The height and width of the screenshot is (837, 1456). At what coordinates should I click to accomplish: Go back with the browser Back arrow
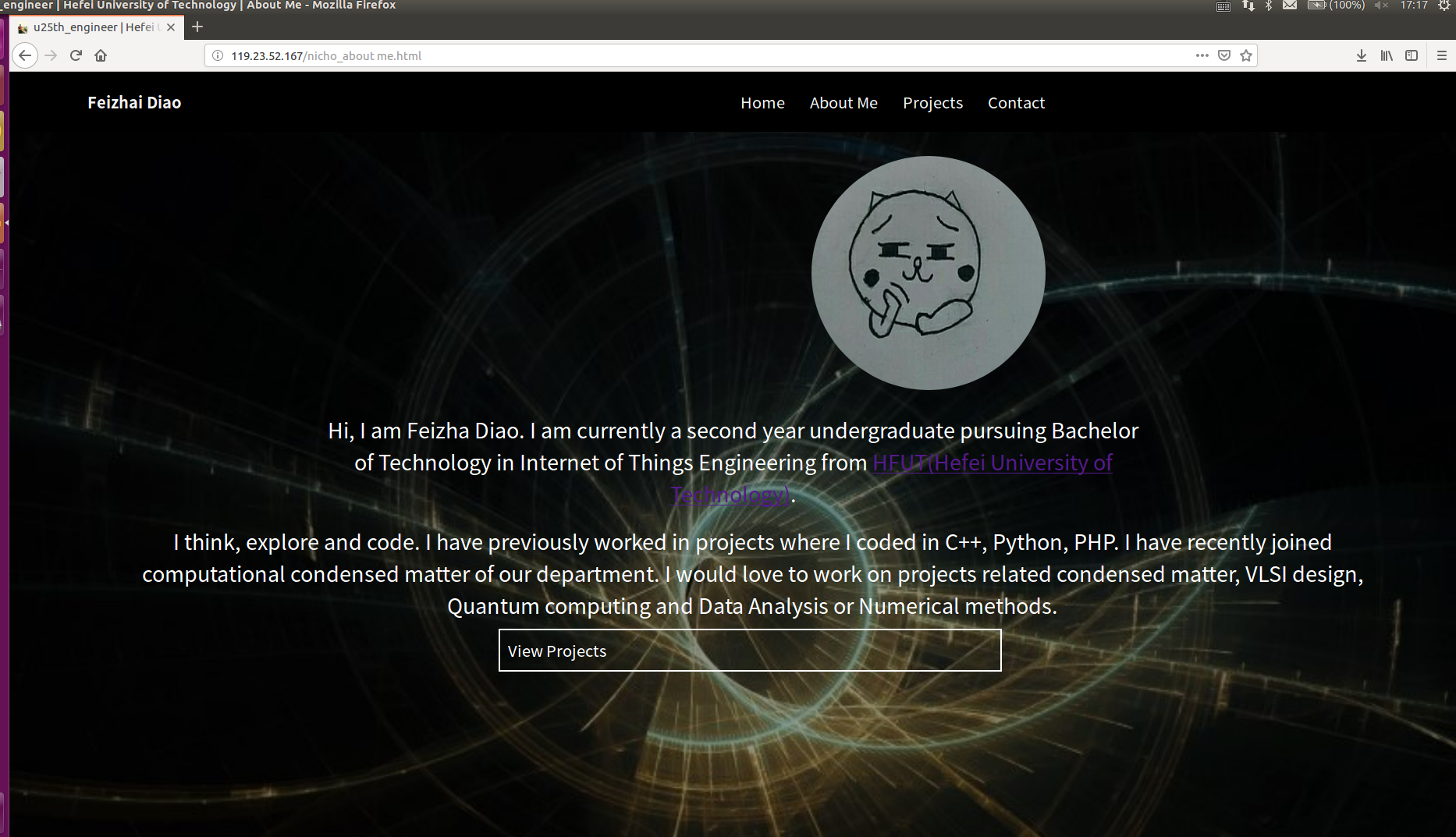25,55
